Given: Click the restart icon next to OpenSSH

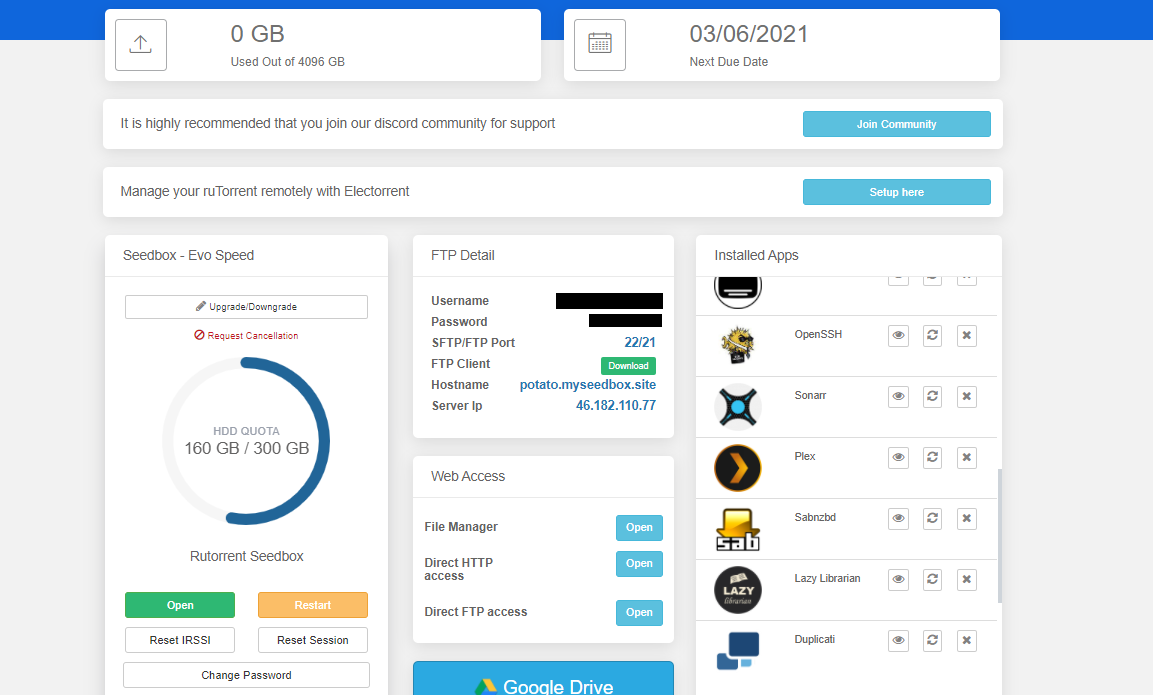Looking at the screenshot, I should pyautogui.click(x=931, y=335).
